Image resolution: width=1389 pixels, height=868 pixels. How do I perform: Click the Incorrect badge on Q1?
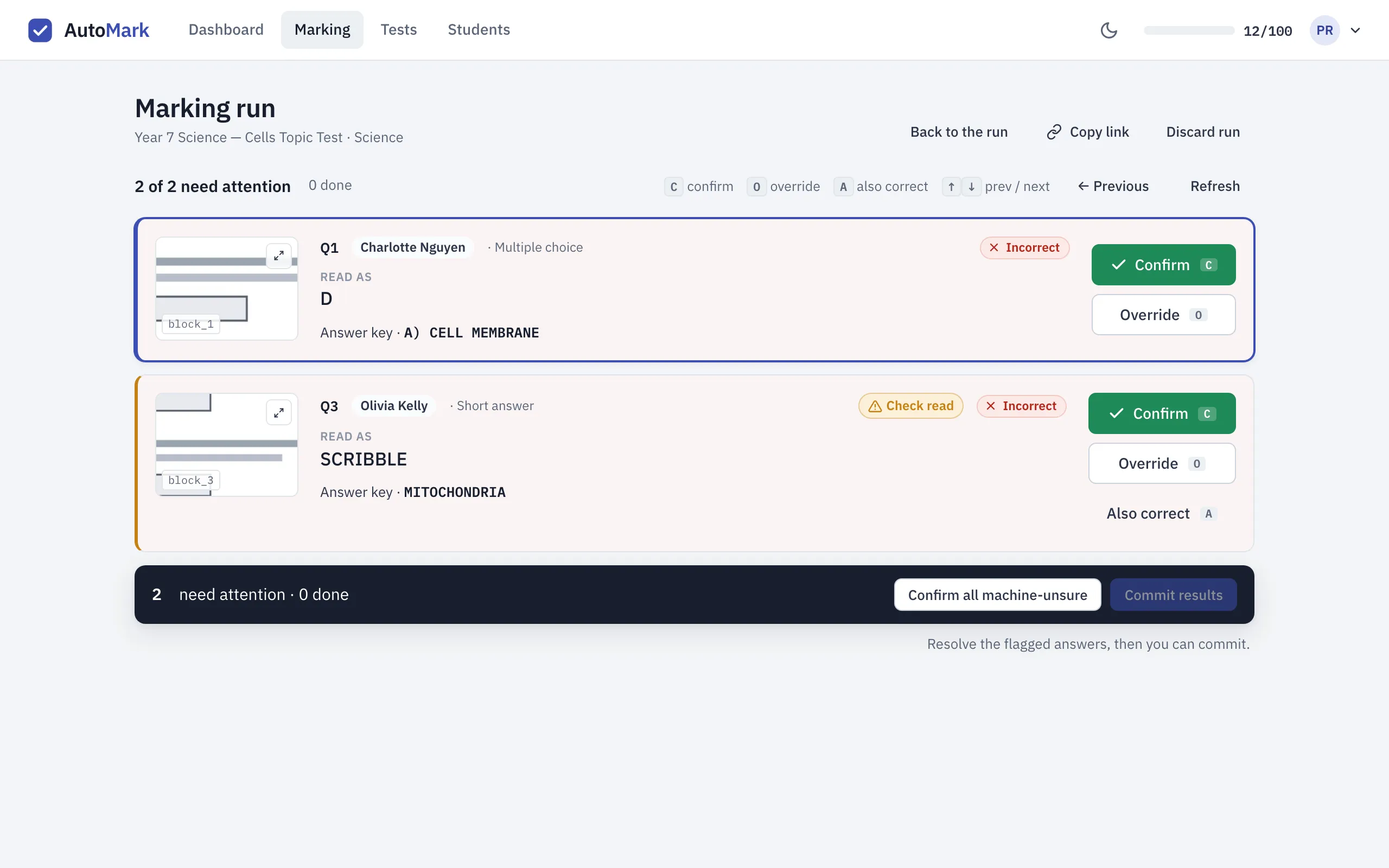tap(1024, 247)
